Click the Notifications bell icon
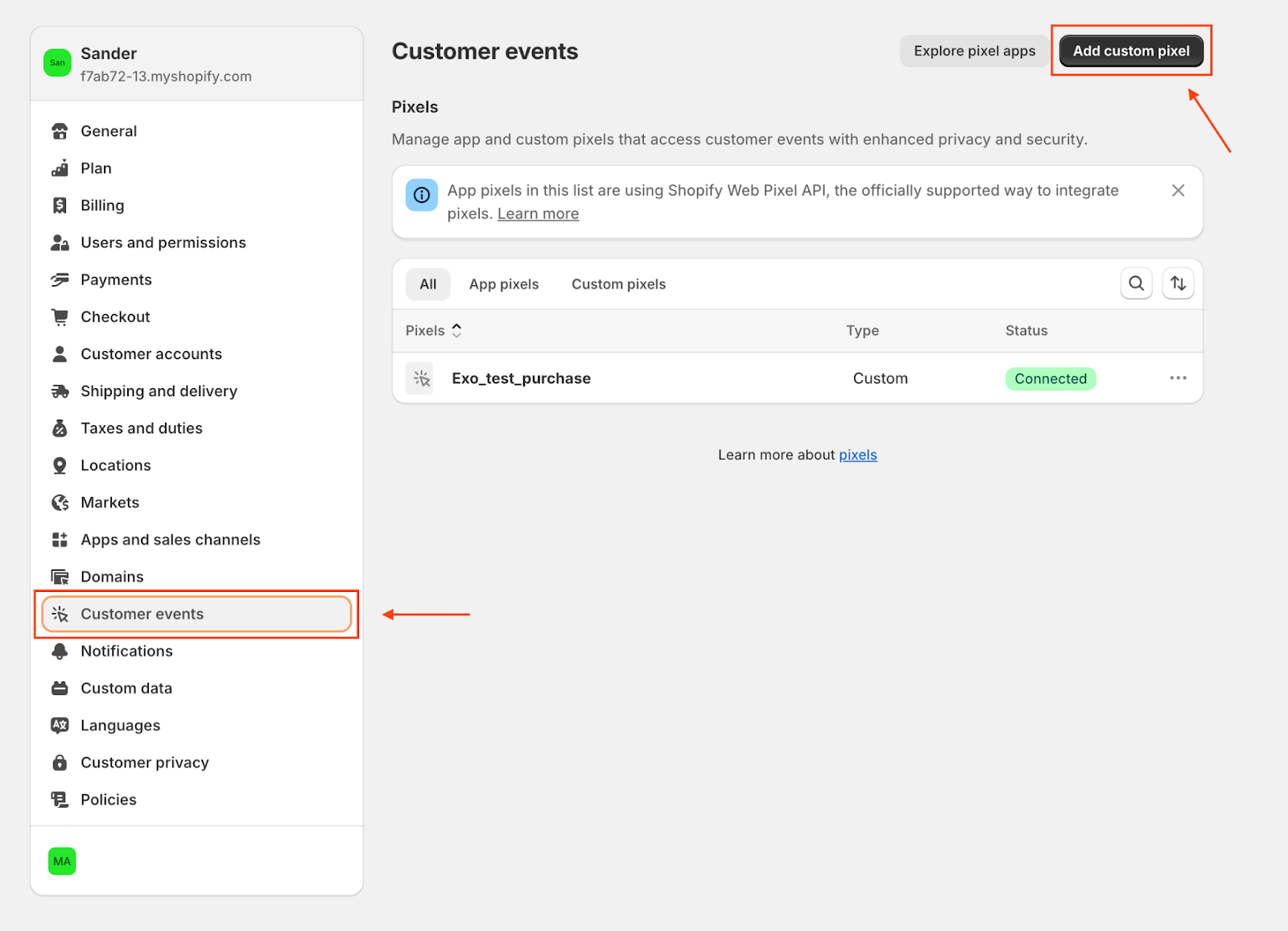The width and height of the screenshot is (1288, 931). (x=60, y=652)
